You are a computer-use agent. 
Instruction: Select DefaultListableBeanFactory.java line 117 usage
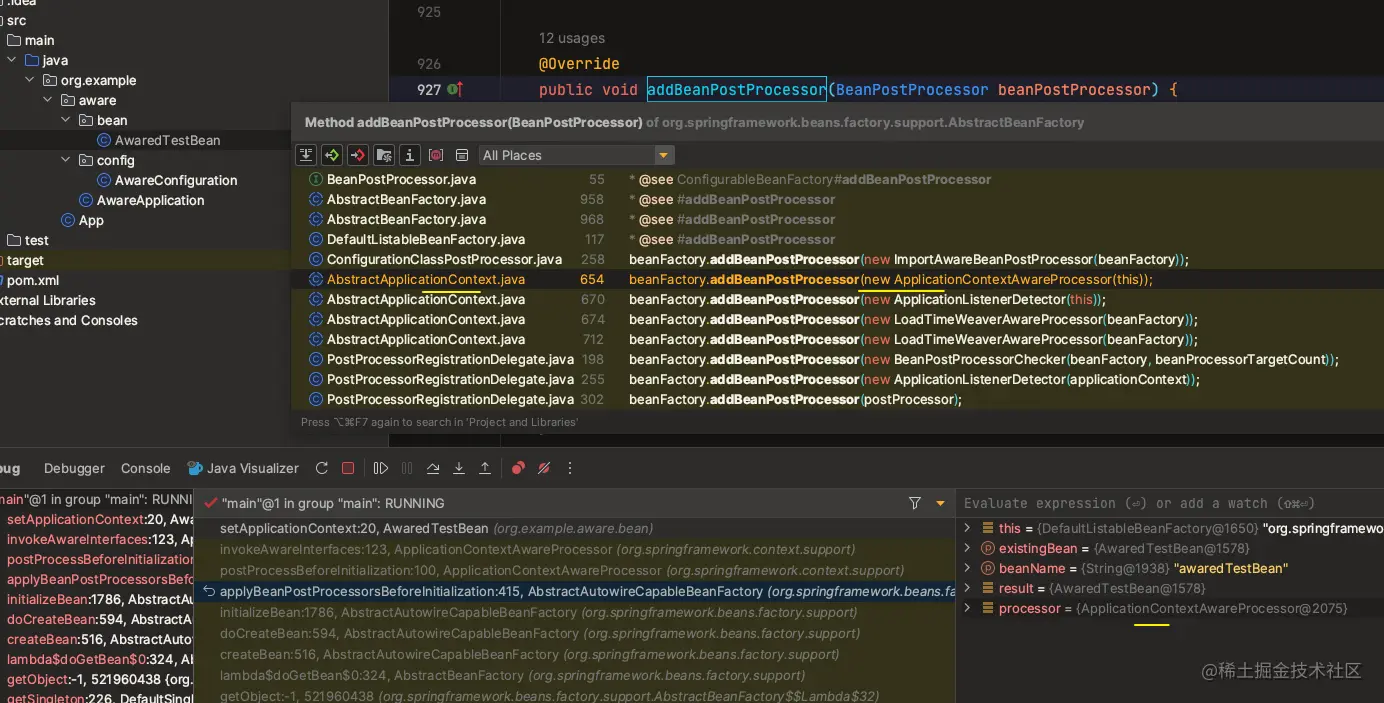tap(837, 239)
